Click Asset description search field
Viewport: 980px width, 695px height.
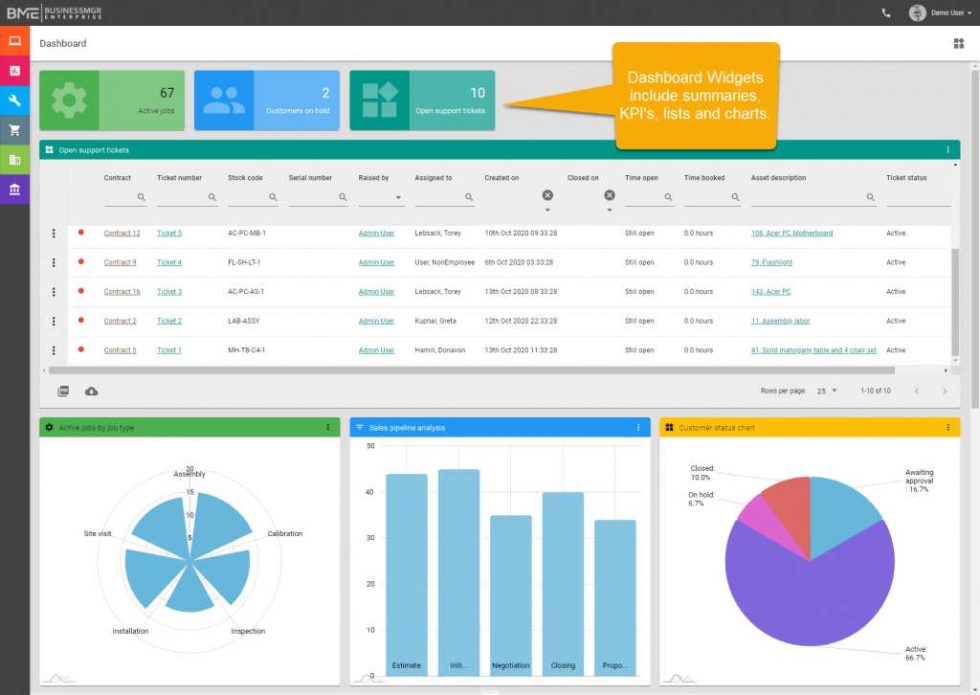(813, 198)
